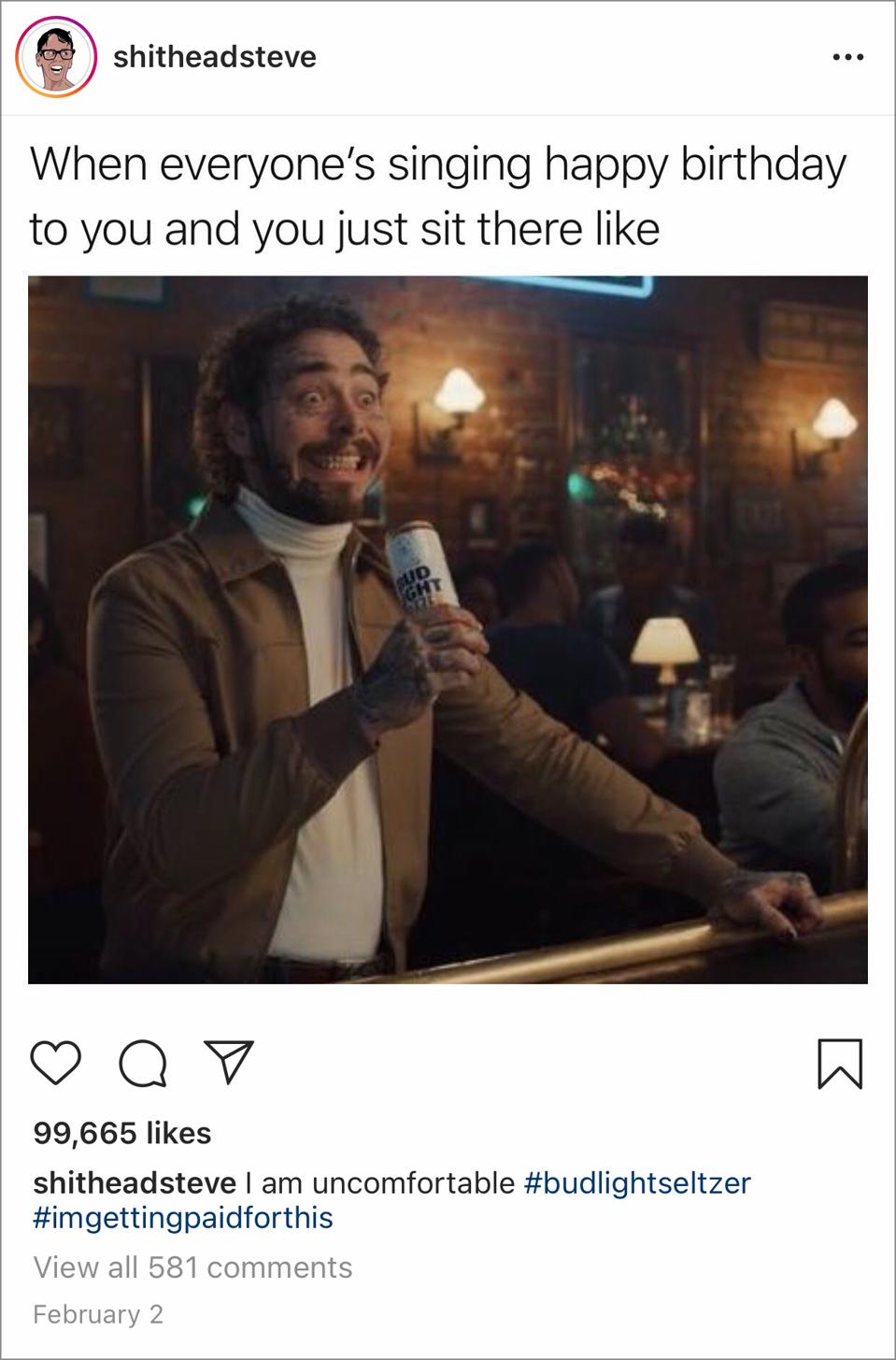
Task: Open comments via the speech bubble icon
Action: [x=143, y=1064]
